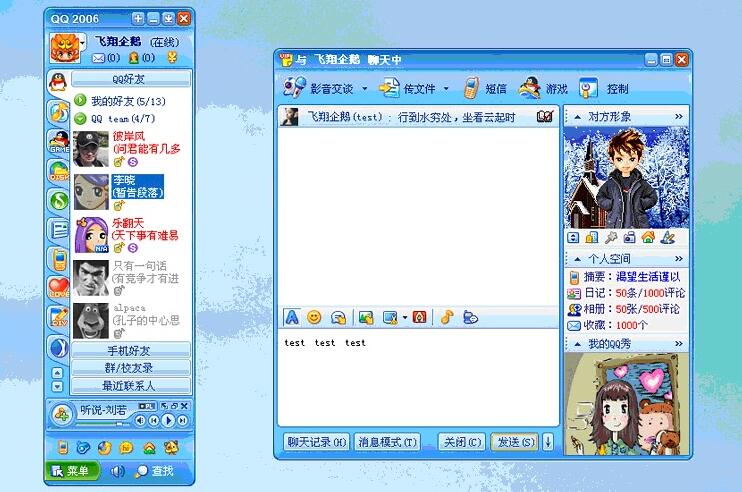Open the status dropdown next to user avatar
This screenshot has width=742, height=492.
pos(83,43)
